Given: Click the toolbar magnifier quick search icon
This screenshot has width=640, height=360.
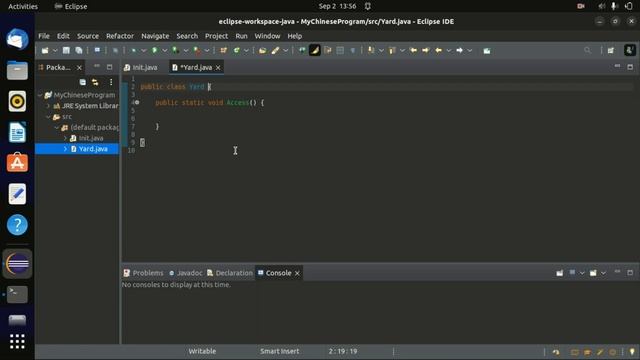Looking at the screenshot, I should tap(587, 51).
